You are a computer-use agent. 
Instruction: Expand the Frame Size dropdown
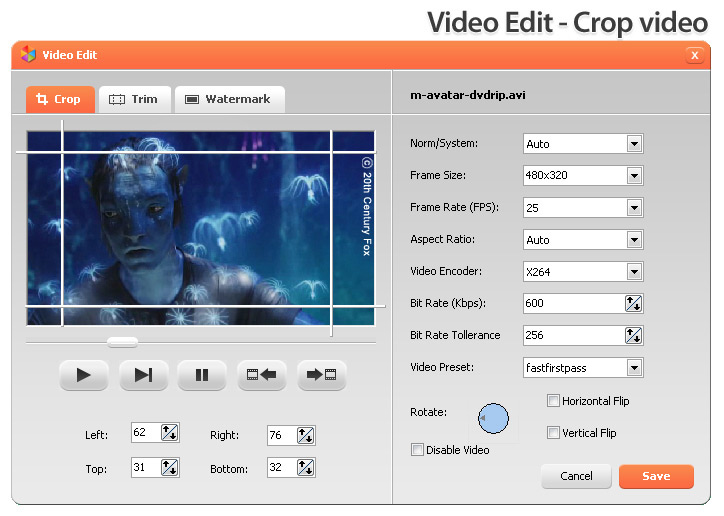634,175
